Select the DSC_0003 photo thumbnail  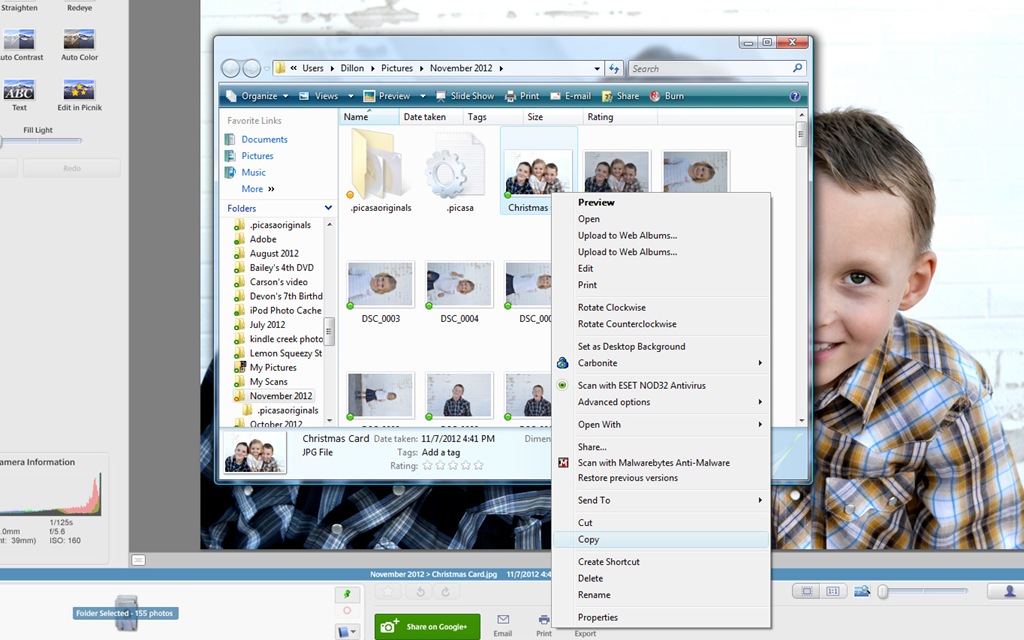point(381,285)
